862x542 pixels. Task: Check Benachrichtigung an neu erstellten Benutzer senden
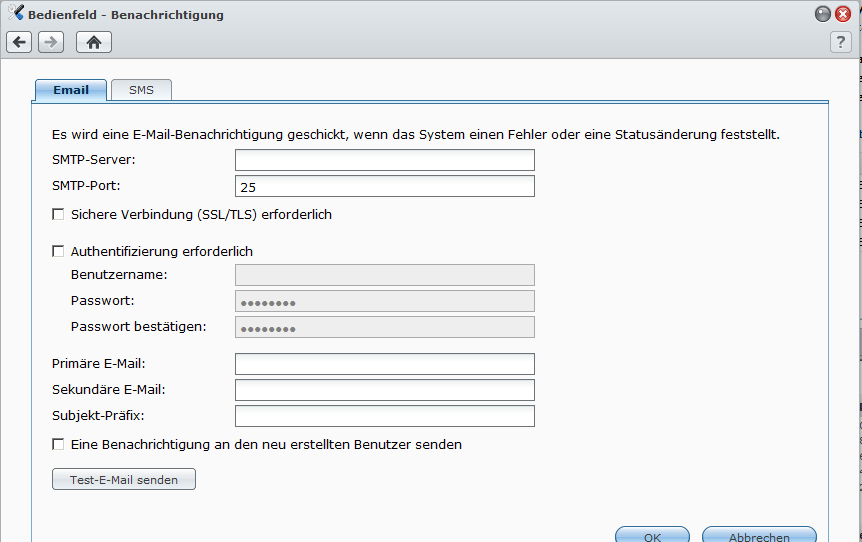point(58,444)
